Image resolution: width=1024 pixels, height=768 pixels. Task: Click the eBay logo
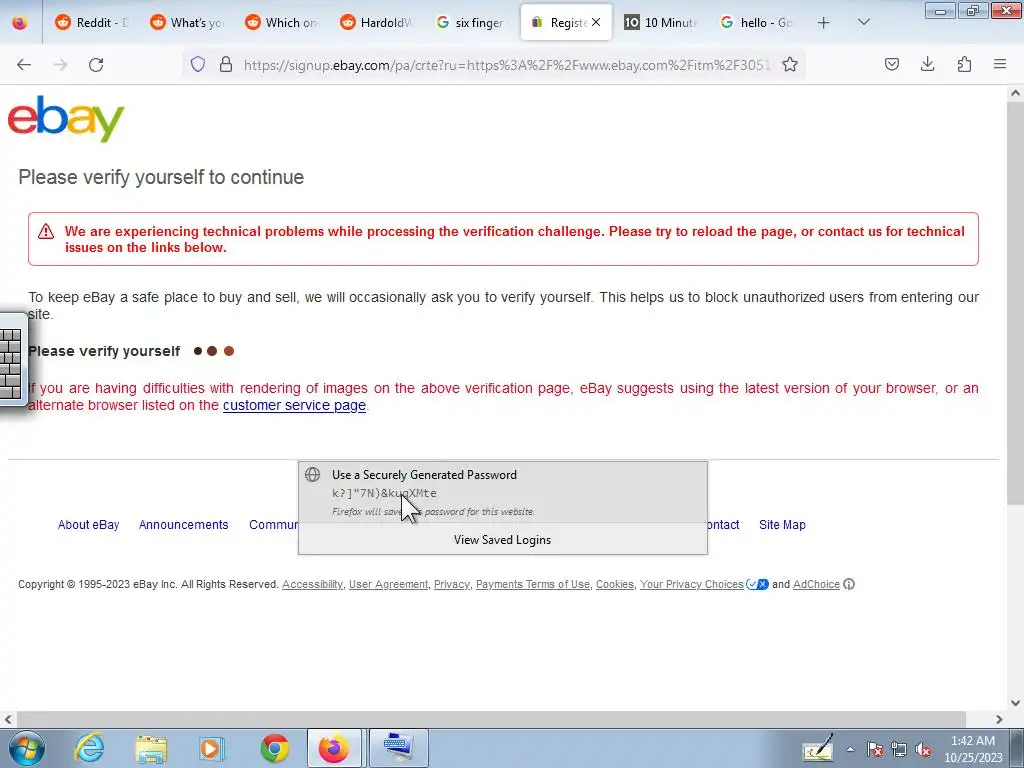point(65,118)
